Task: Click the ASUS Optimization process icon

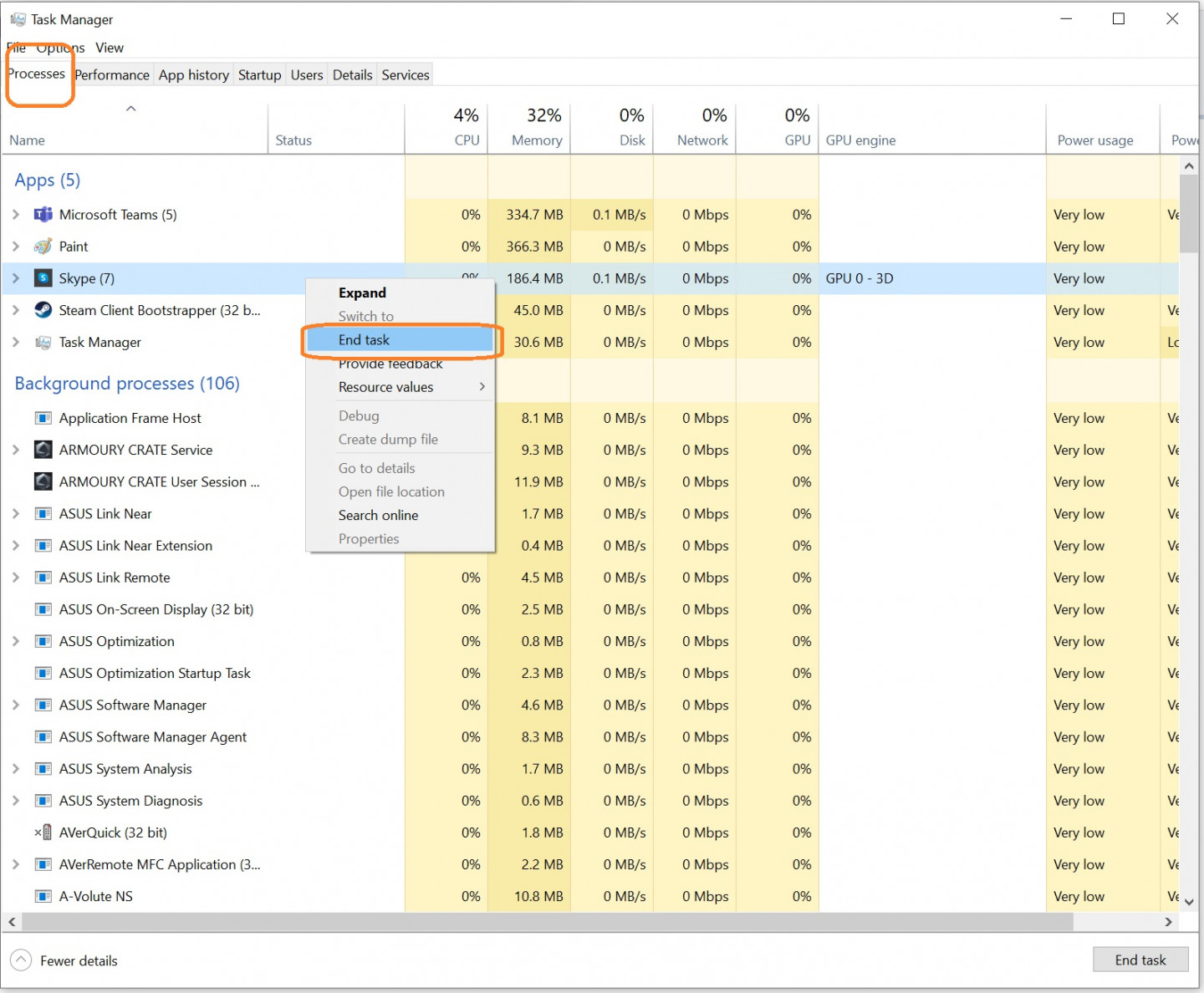Action: [43, 641]
